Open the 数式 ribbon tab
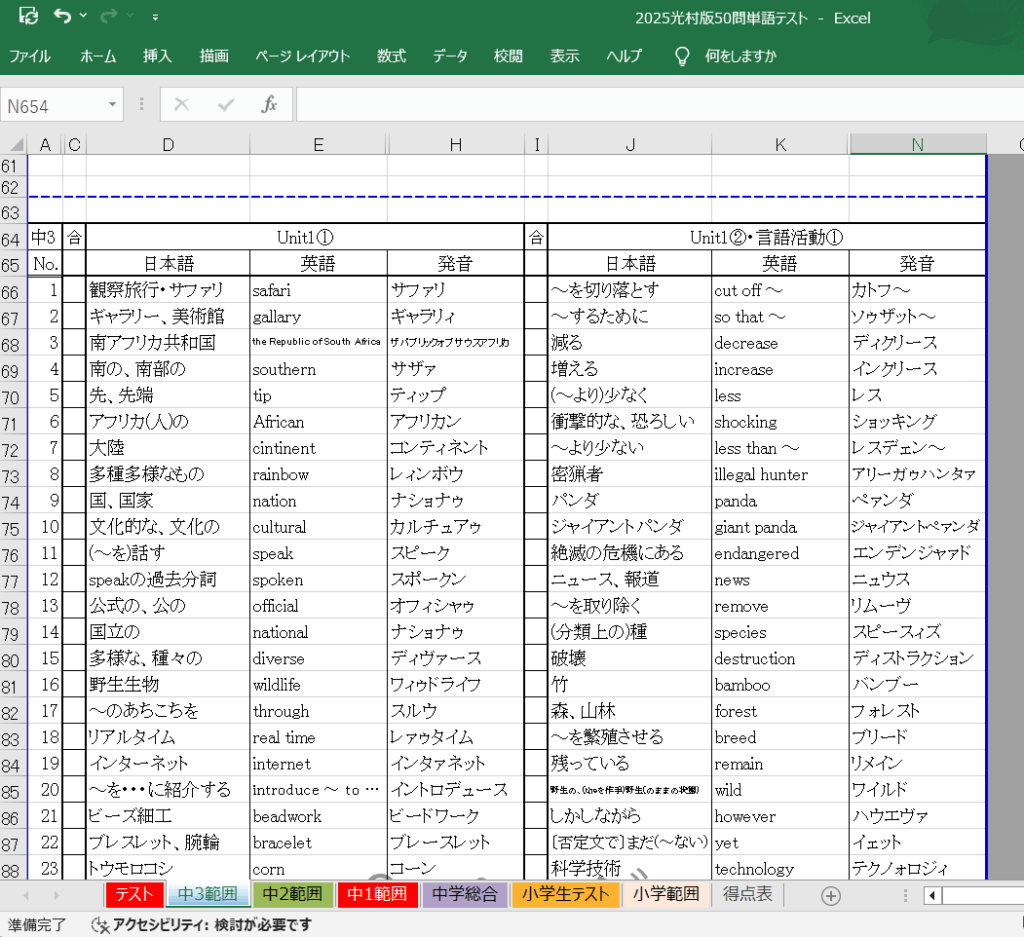Screen dimensions: 1024x937 click(x=391, y=56)
